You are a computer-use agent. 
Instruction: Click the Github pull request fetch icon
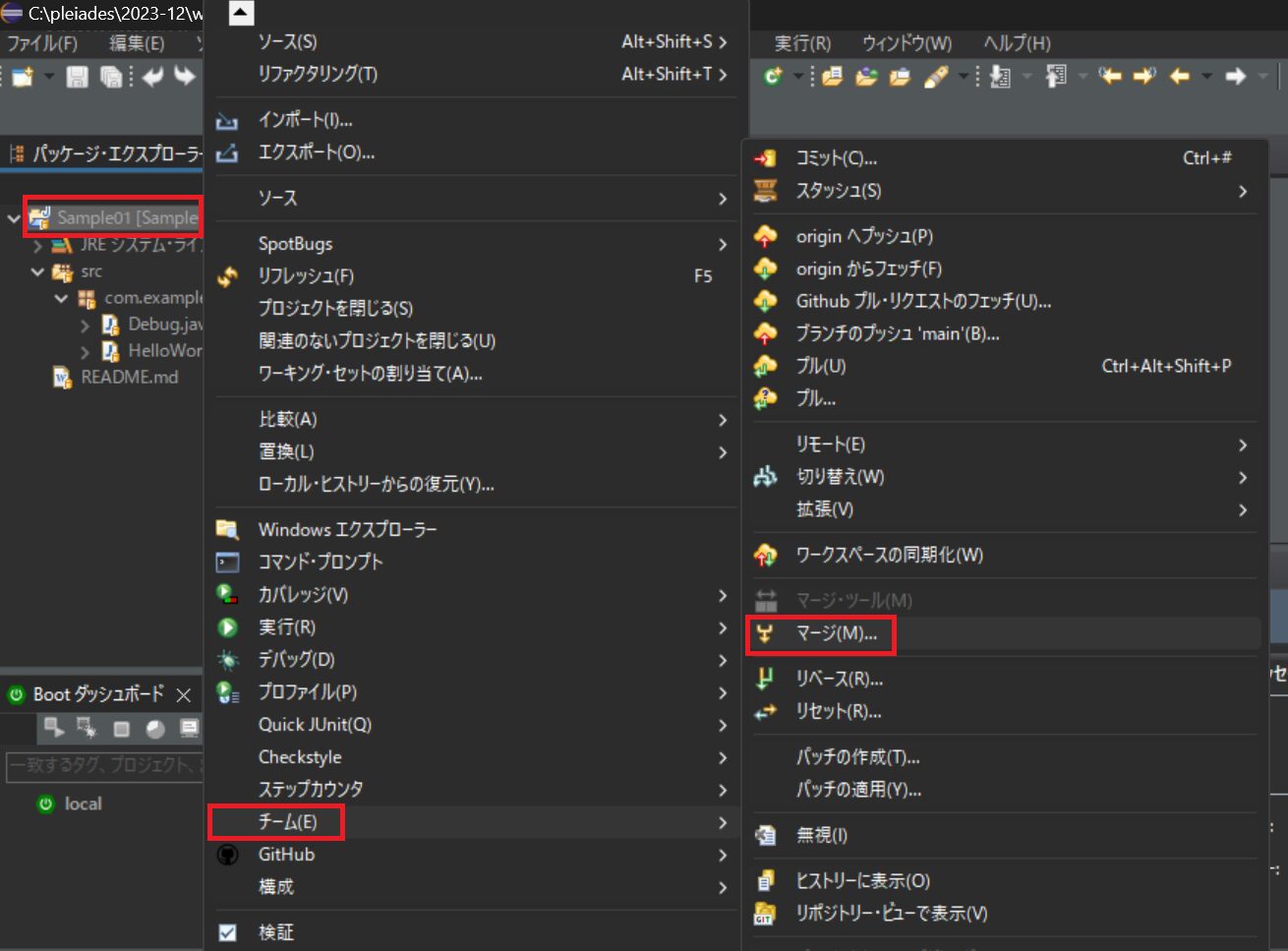[x=765, y=301]
